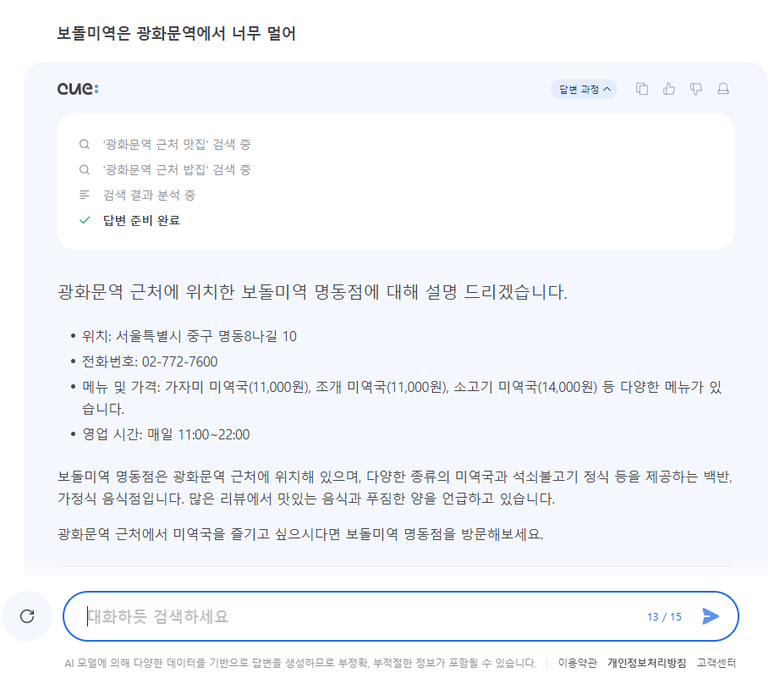
Task: Click the answer heading about 보돌미역 명동점
Action: (312, 292)
